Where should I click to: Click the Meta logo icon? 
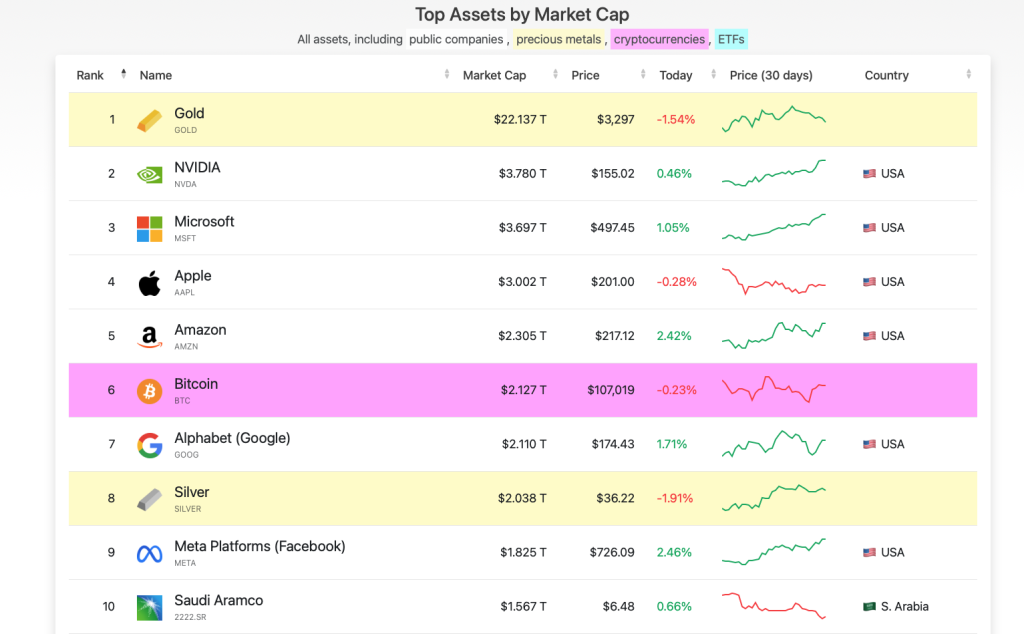(x=150, y=554)
